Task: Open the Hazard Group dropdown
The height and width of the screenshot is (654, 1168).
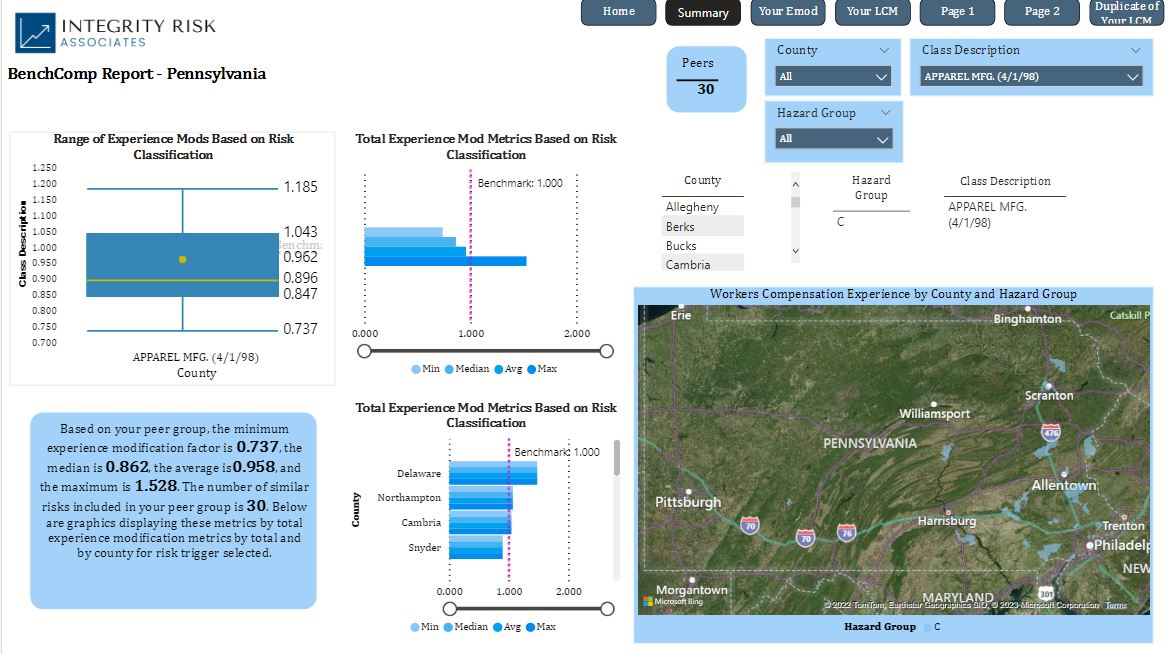Action: click(833, 139)
